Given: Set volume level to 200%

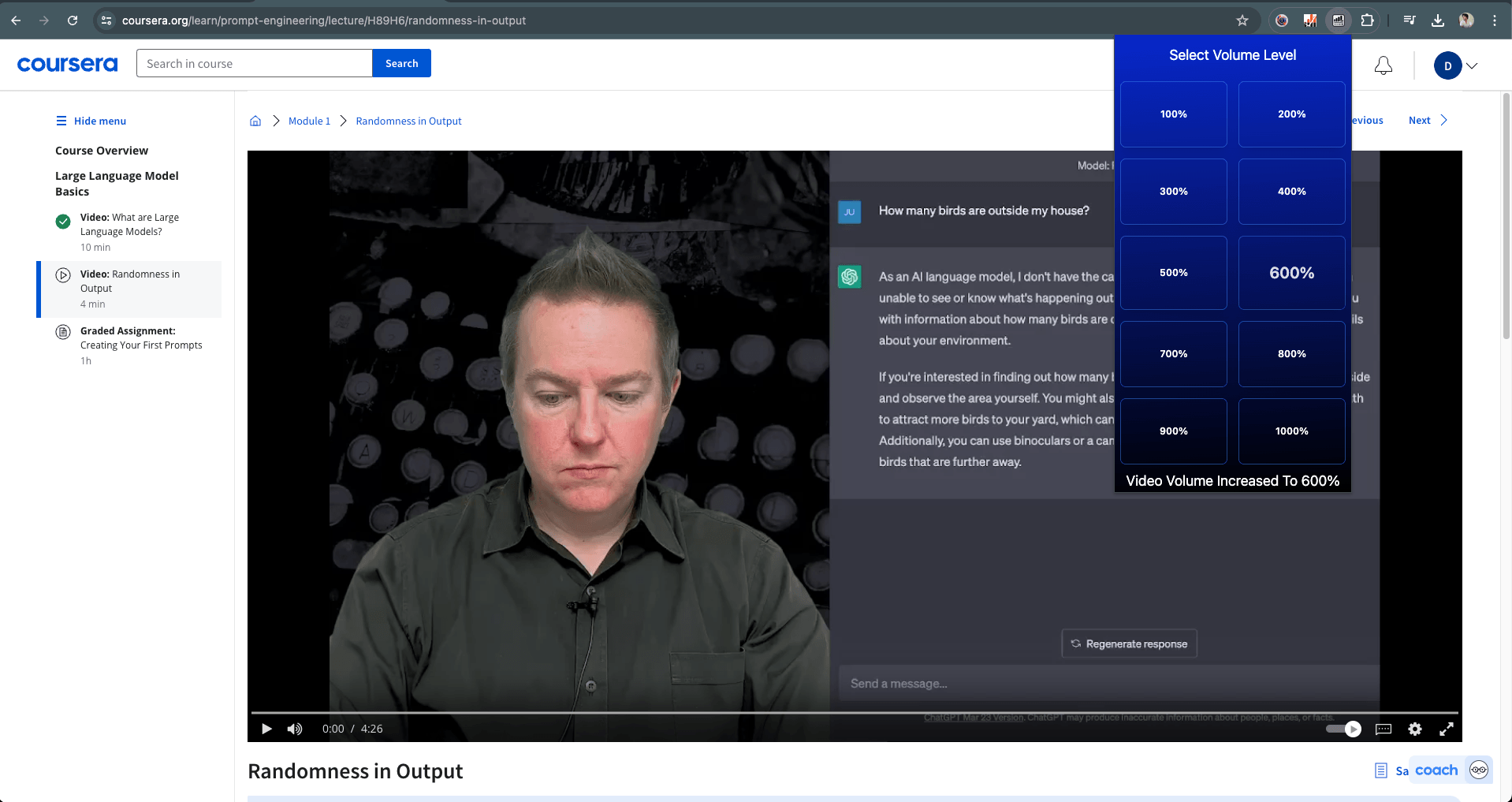Looking at the screenshot, I should point(1291,114).
